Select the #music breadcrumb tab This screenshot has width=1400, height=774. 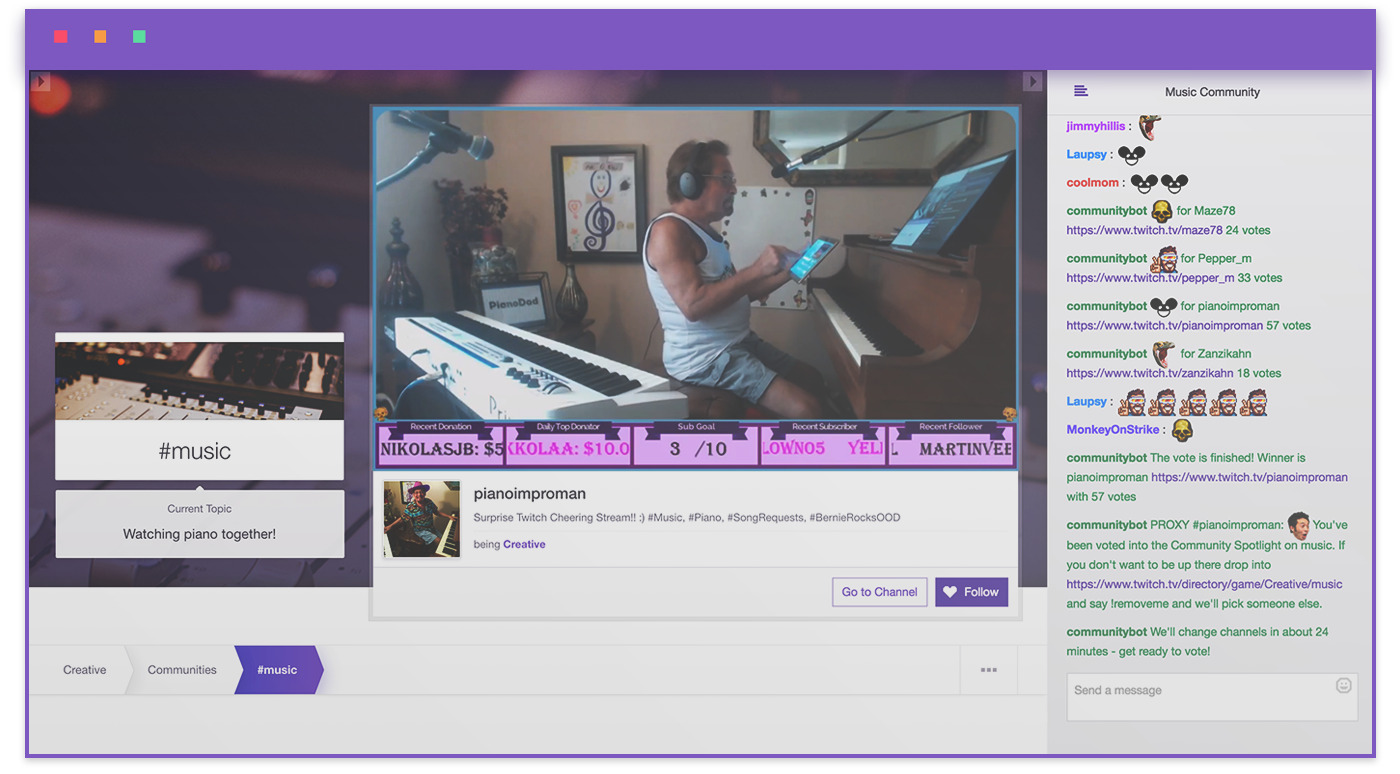pyautogui.click(x=277, y=670)
